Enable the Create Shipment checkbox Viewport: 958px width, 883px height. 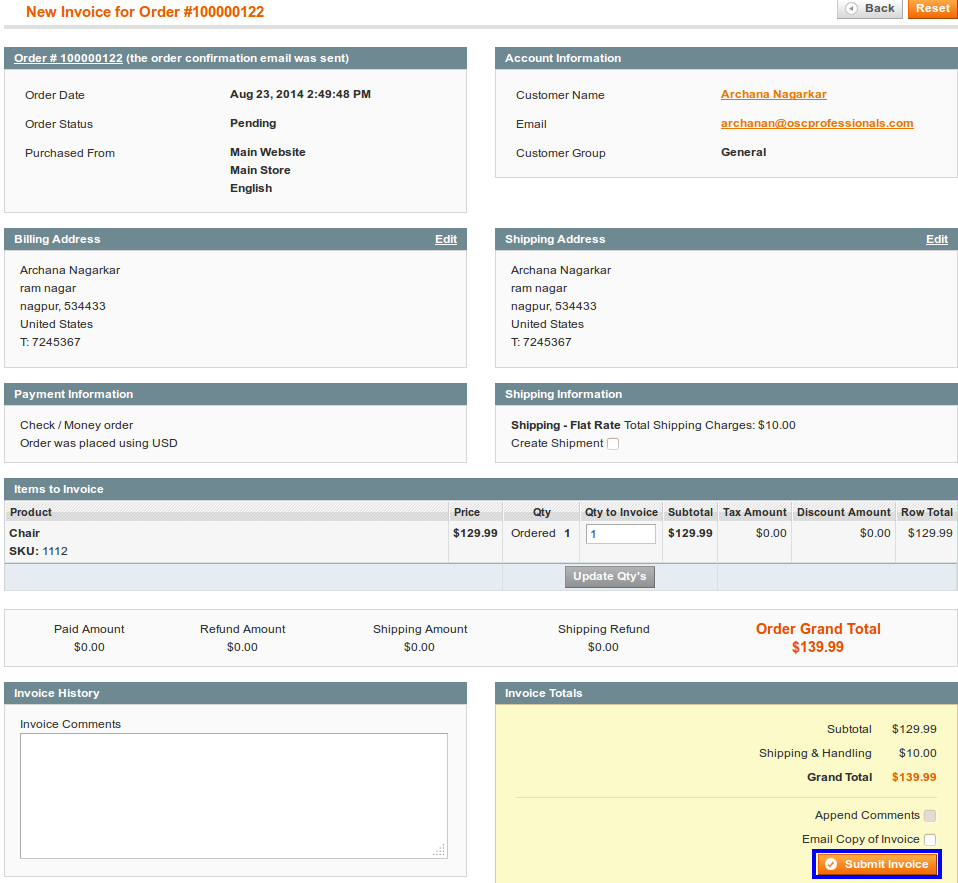coord(613,444)
